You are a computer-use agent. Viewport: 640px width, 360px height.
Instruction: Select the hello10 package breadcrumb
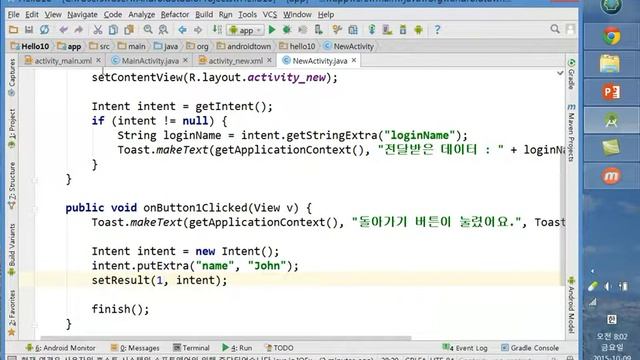click(x=297, y=46)
